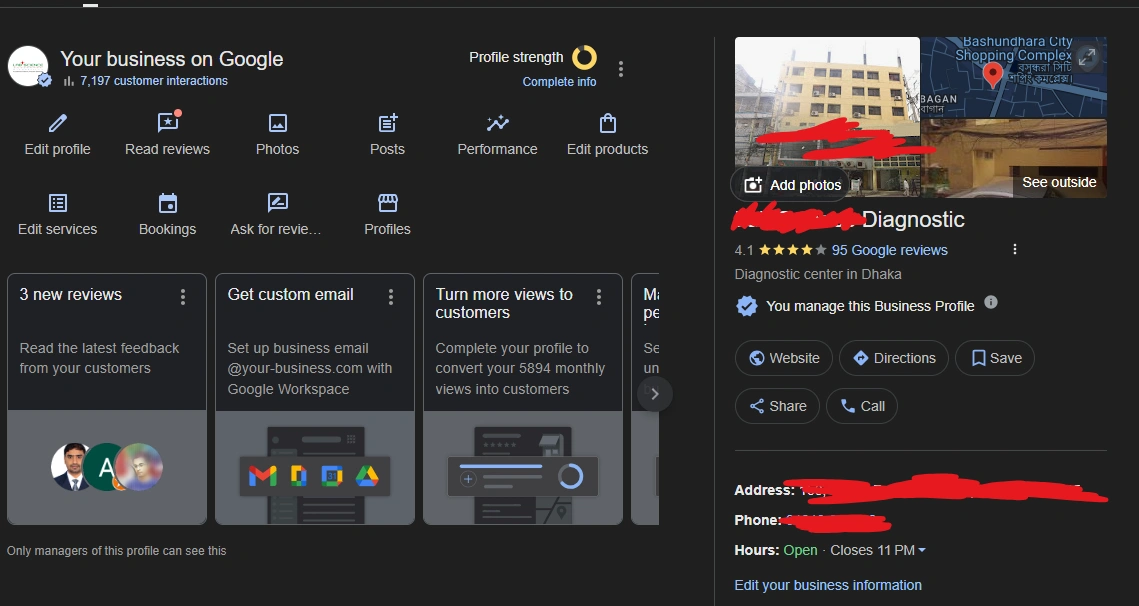Click first reviewer avatar in reviews card

tap(70, 466)
